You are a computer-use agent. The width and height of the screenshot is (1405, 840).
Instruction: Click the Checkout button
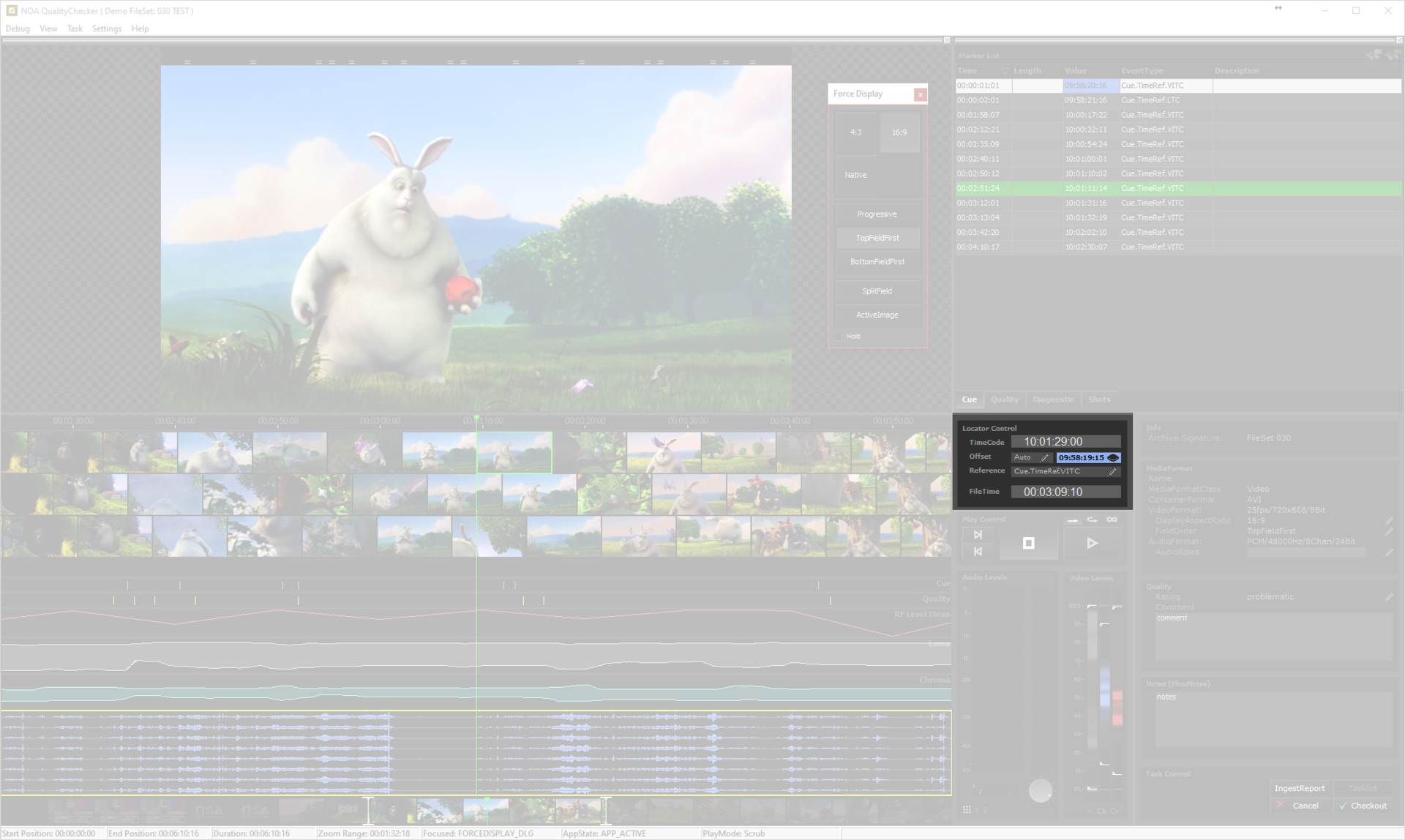pyautogui.click(x=1363, y=806)
